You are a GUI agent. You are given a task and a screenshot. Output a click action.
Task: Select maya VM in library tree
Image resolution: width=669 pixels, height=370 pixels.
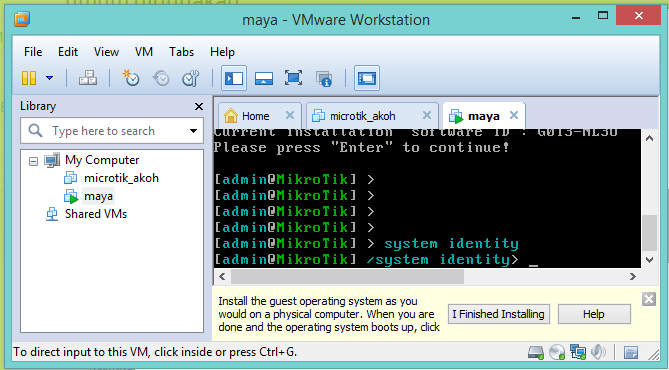pyautogui.click(x=99, y=196)
